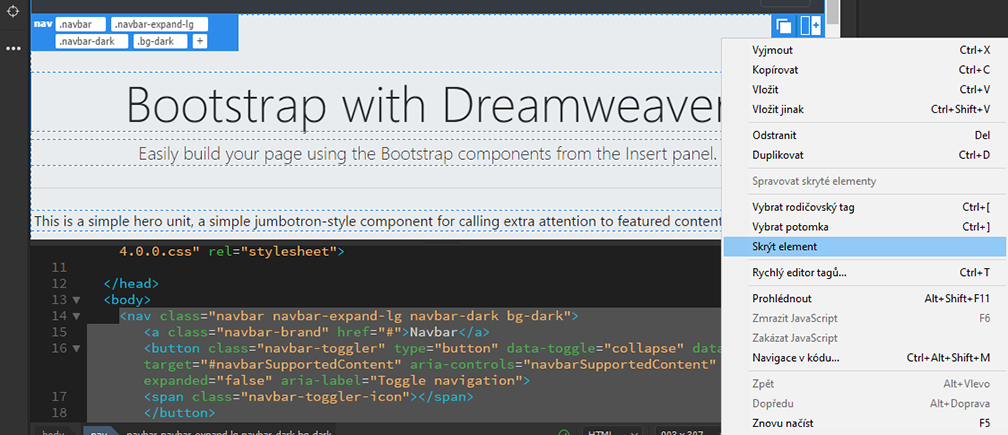Click Spravovat skryté elementy menu entry
The image size is (1008, 435).
click(865, 181)
